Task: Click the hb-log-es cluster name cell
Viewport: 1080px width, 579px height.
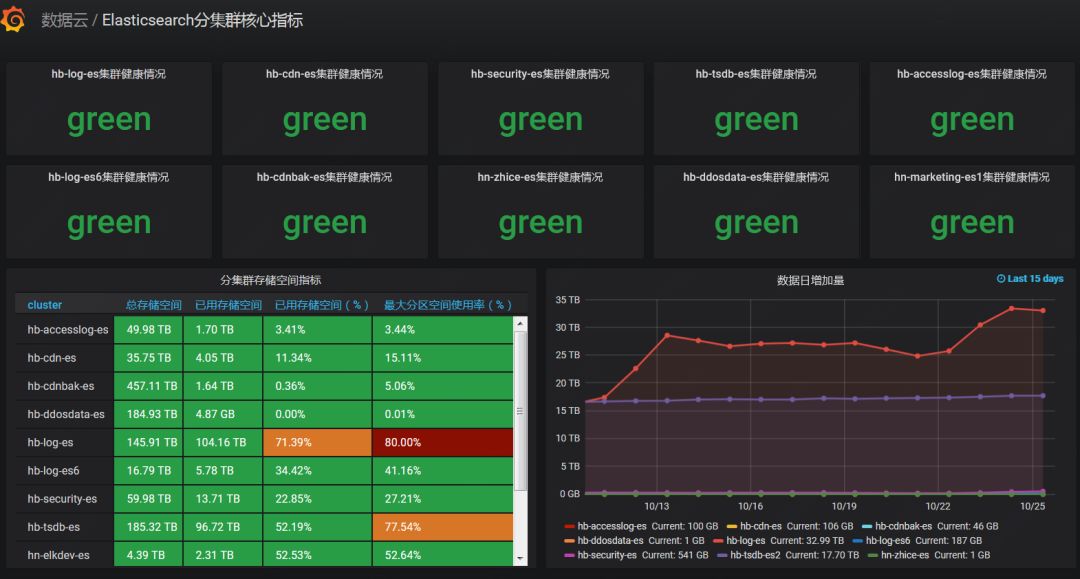Action: click(64, 443)
